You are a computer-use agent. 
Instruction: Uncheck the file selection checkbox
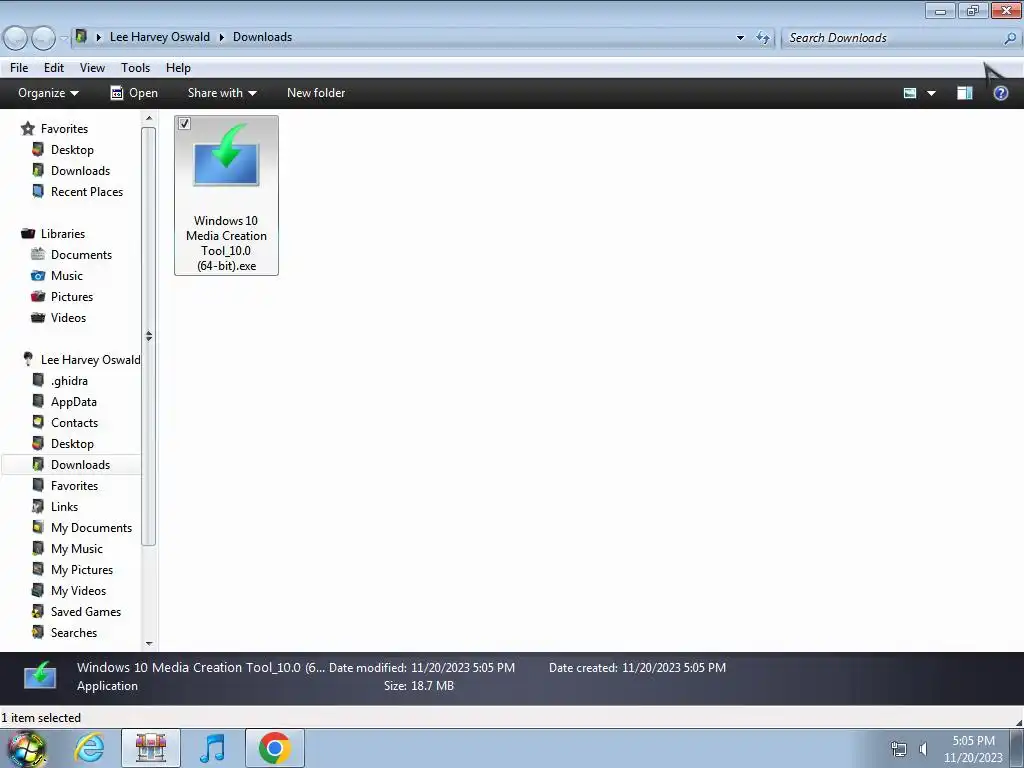pyautogui.click(x=184, y=123)
